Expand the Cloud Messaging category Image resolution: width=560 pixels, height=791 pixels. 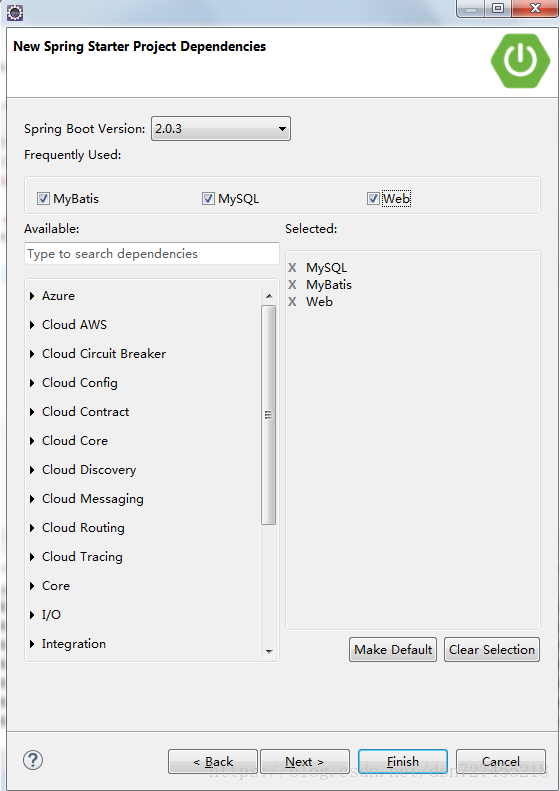pos(32,499)
